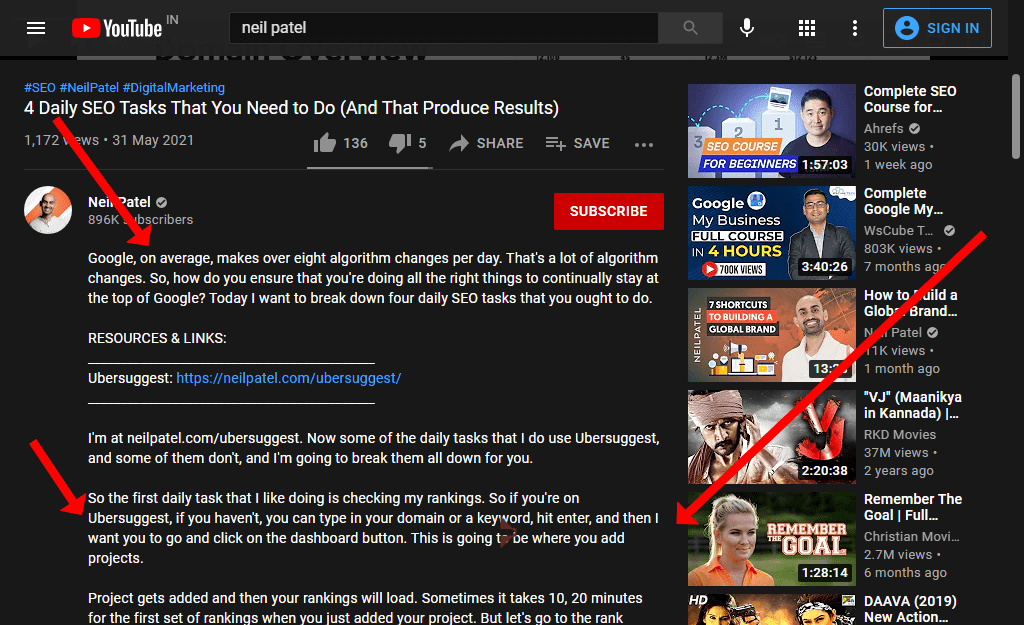Open the #SEO hashtag

coord(40,88)
